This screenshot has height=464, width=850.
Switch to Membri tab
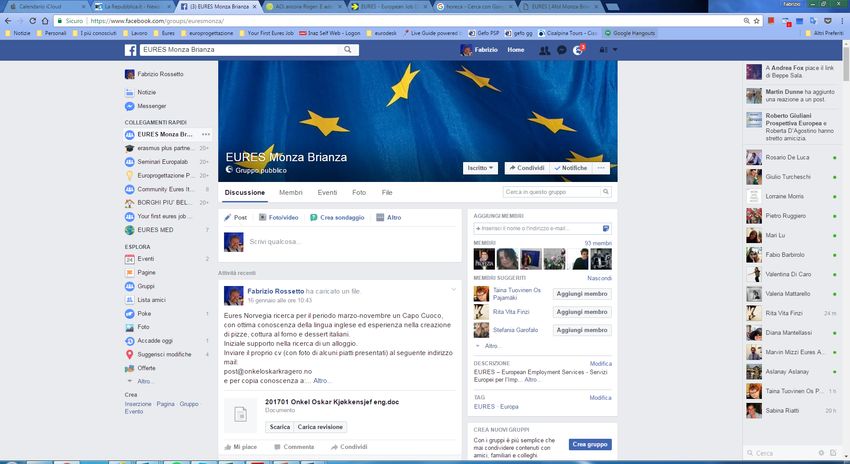click(291, 192)
